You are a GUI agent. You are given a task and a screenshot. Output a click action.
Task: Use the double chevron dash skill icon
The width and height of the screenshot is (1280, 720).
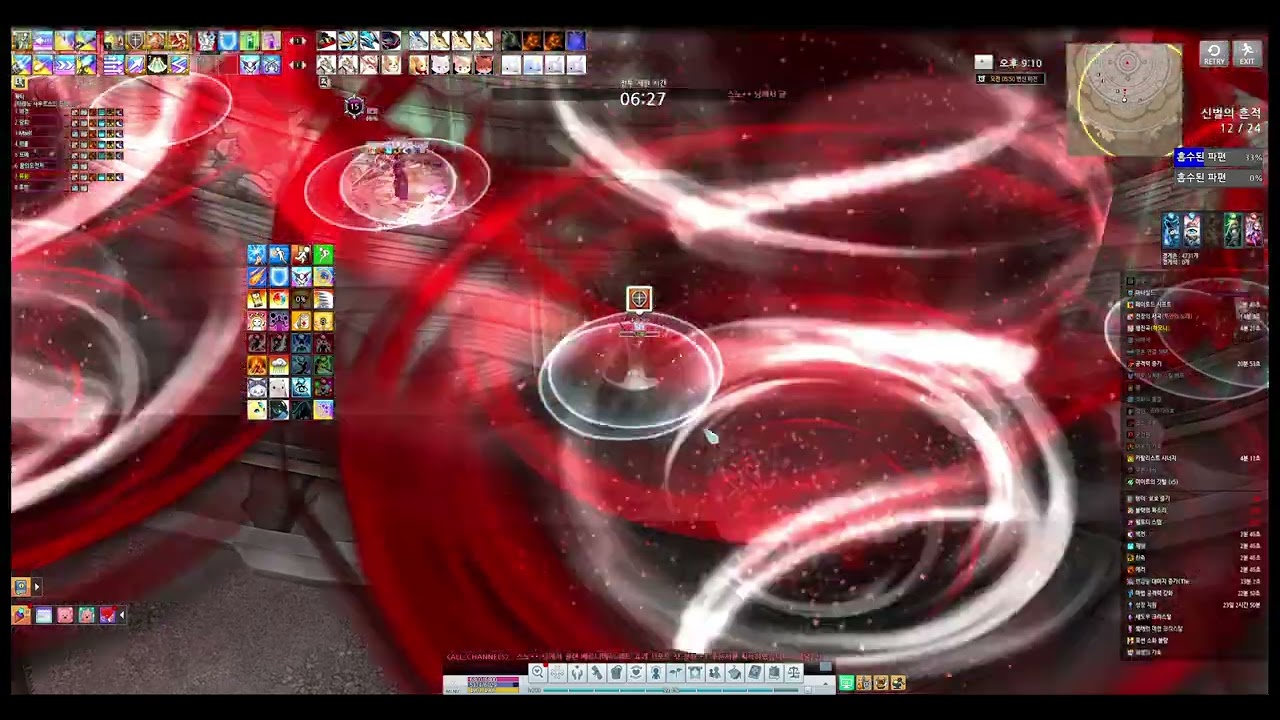pos(65,65)
